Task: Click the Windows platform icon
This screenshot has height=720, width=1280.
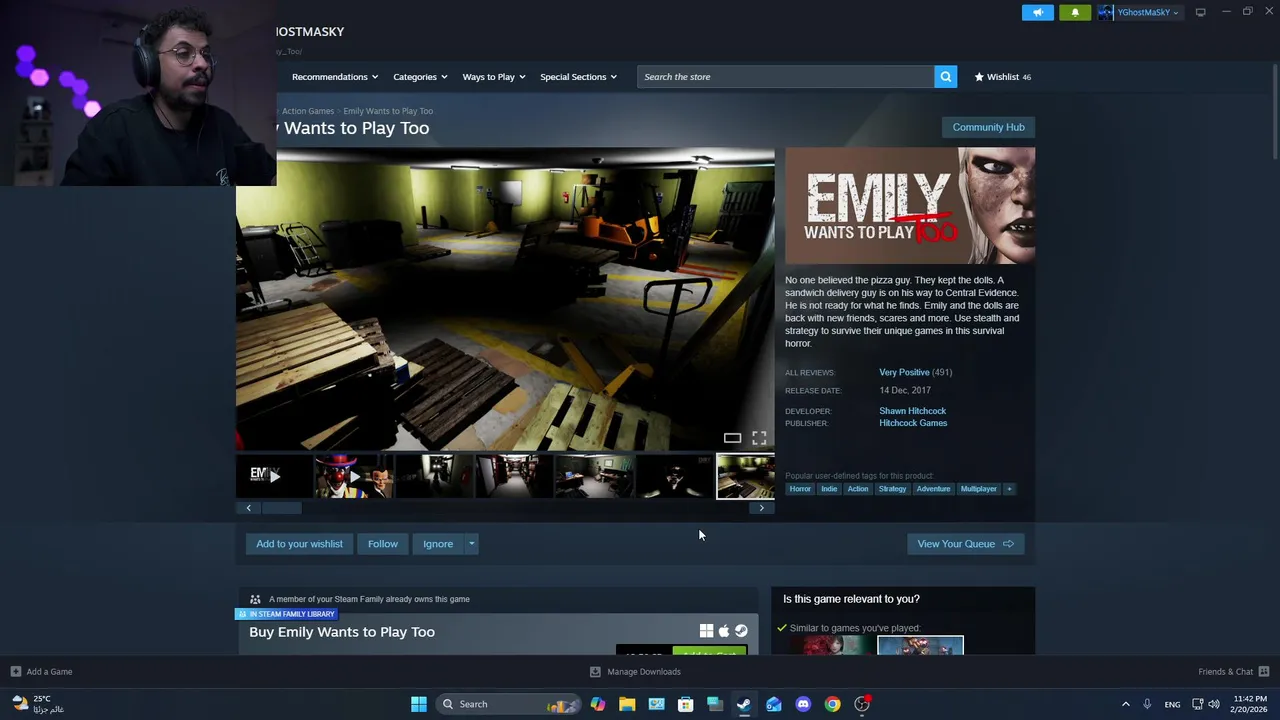Action: [706, 631]
